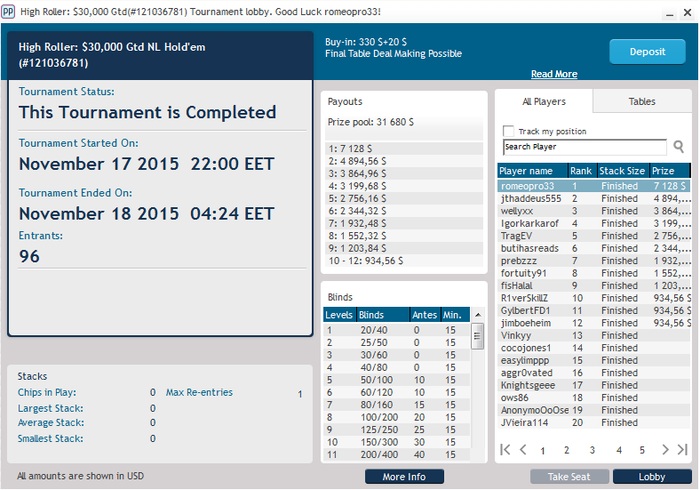Screen dimensions: 700x490
Task: Click blinds level 8 row 100/200
Action: pyautogui.click(x=396, y=418)
